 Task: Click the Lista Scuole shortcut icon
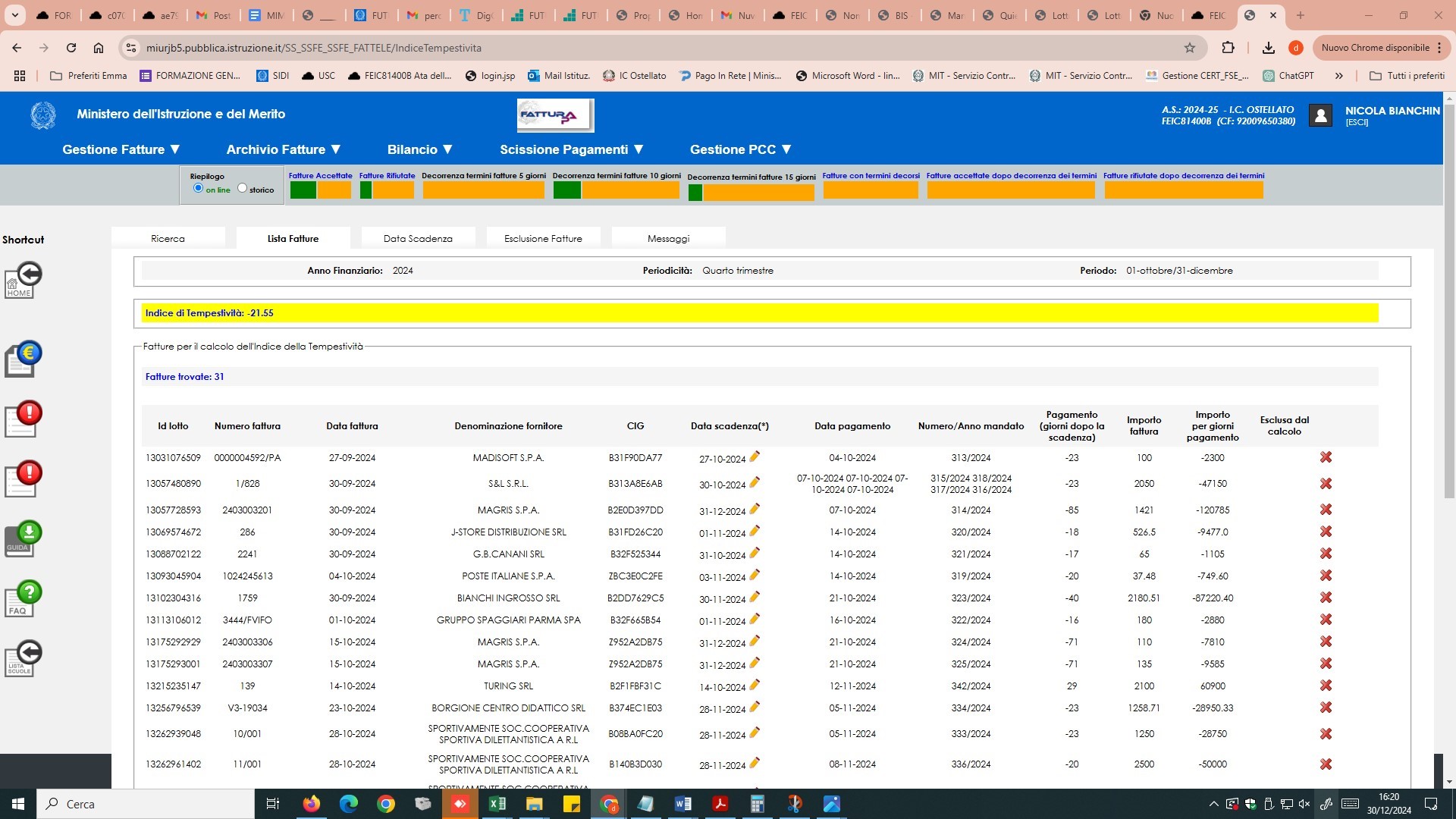23,658
